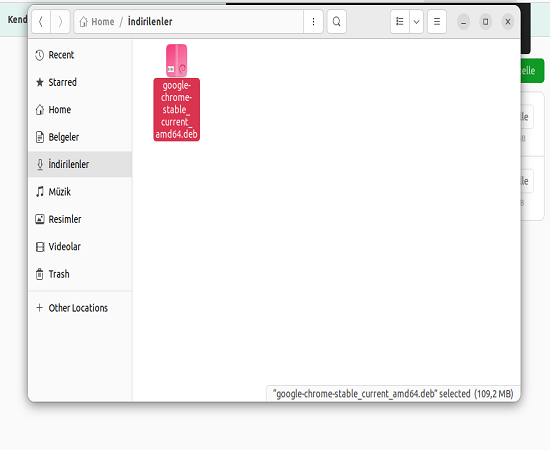Go forward with the right arrow button
Screen dimensions: 550x450
pyautogui.click(x=60, y=22)
